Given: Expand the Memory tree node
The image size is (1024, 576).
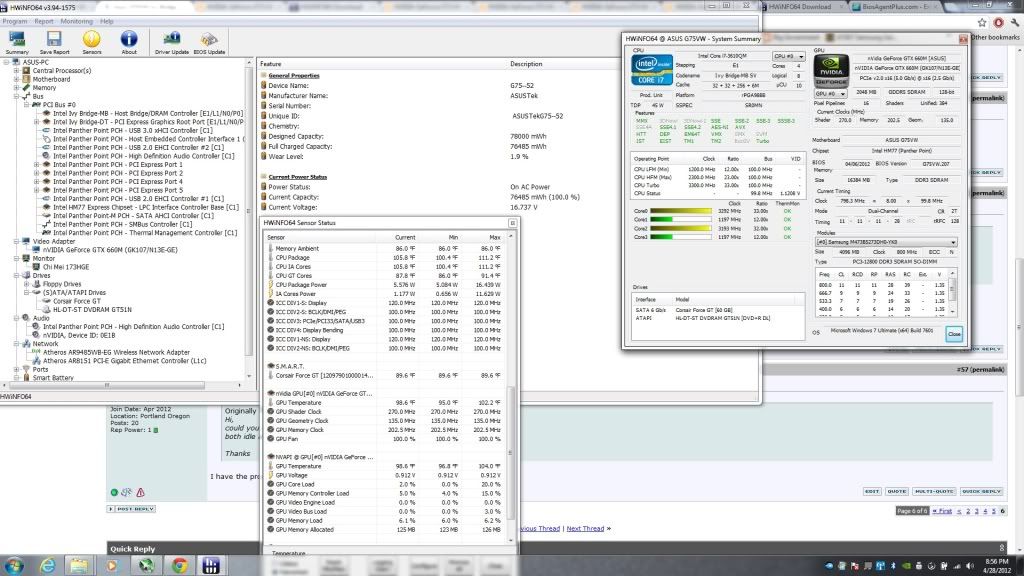Looking at the screenshot, I should point(16,88).
